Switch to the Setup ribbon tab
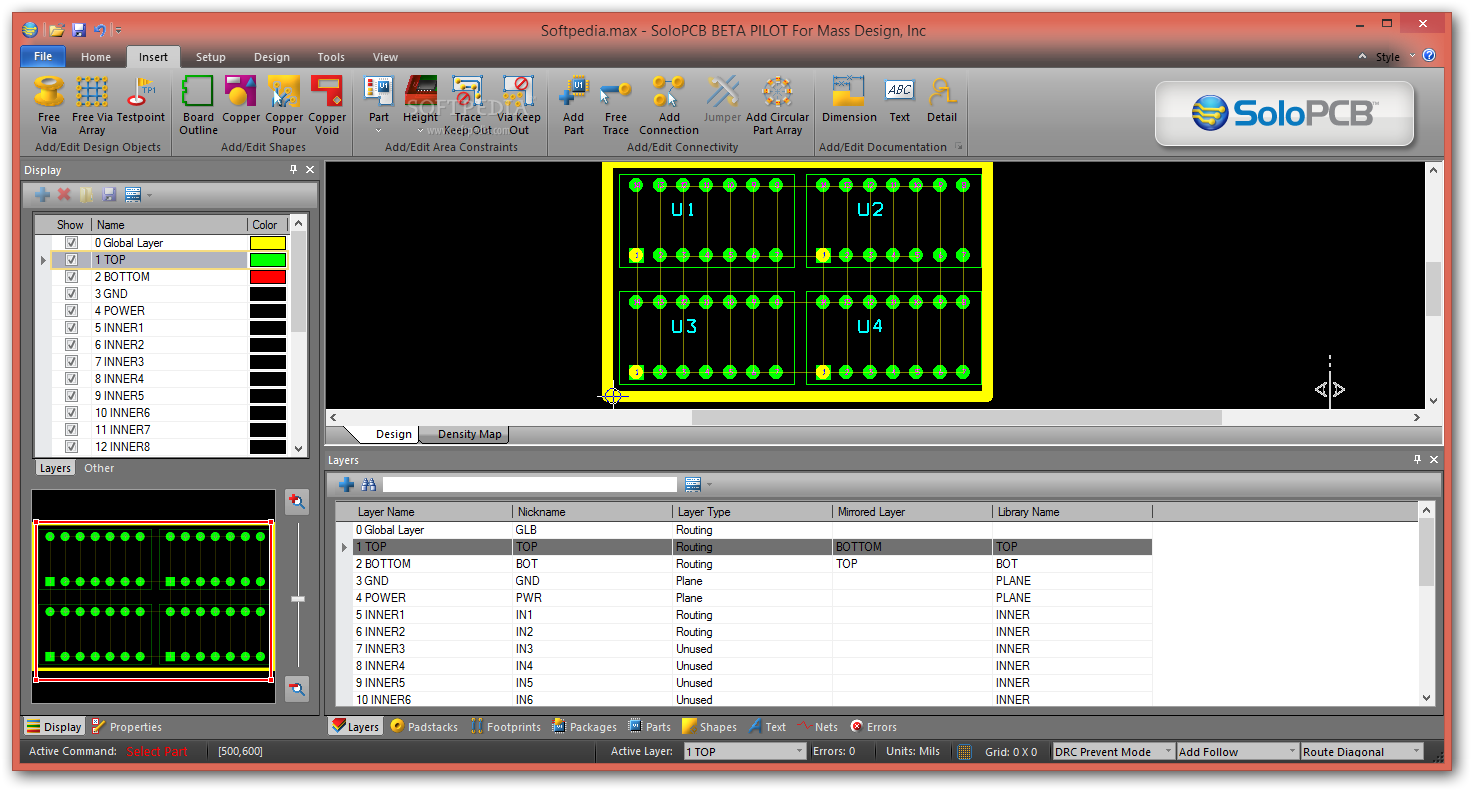 (210, 57)
